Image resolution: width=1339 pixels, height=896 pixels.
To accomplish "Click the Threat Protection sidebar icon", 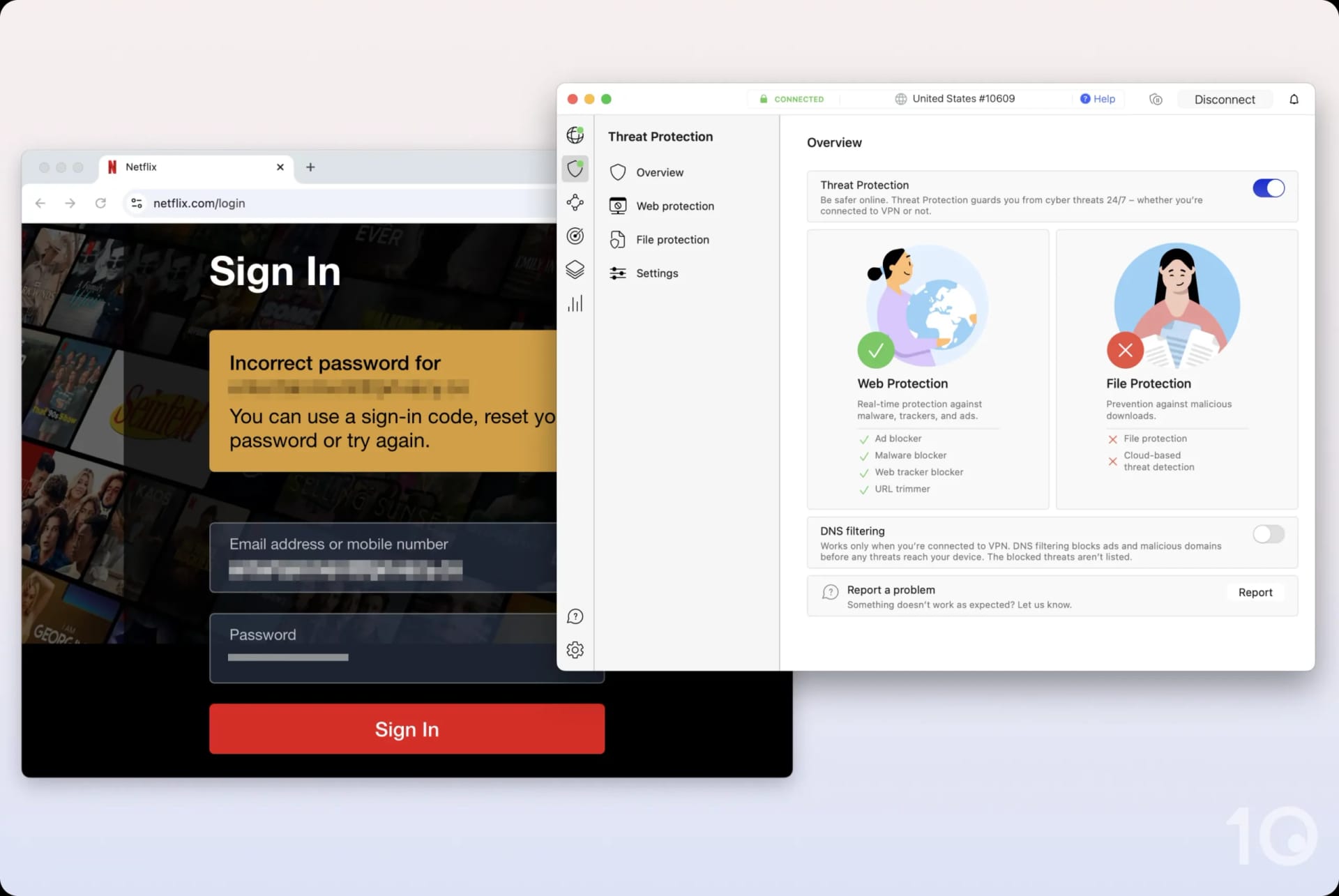I will coord(574,168).
